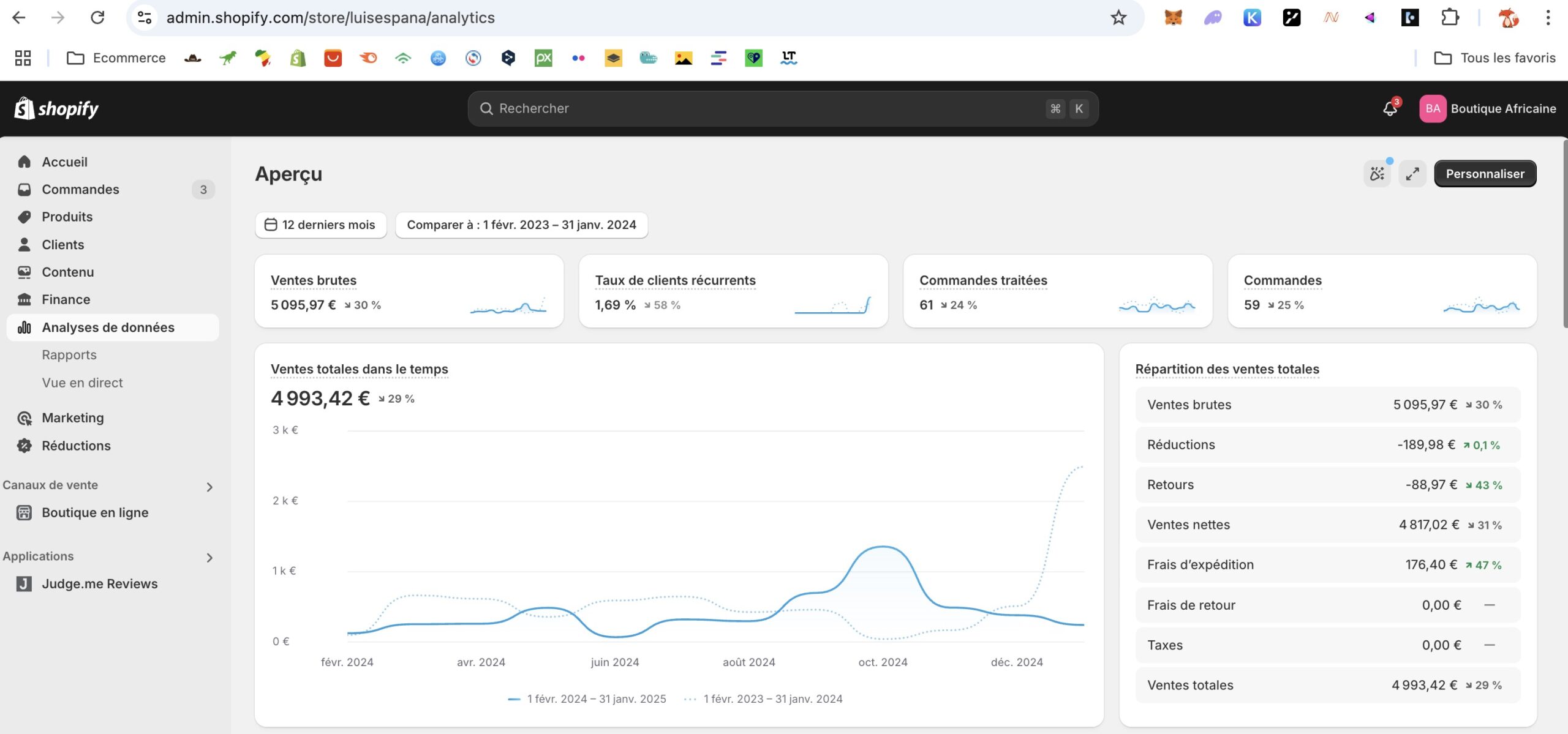Click the 2024–2025 chart legend entry

pos(587,699)
